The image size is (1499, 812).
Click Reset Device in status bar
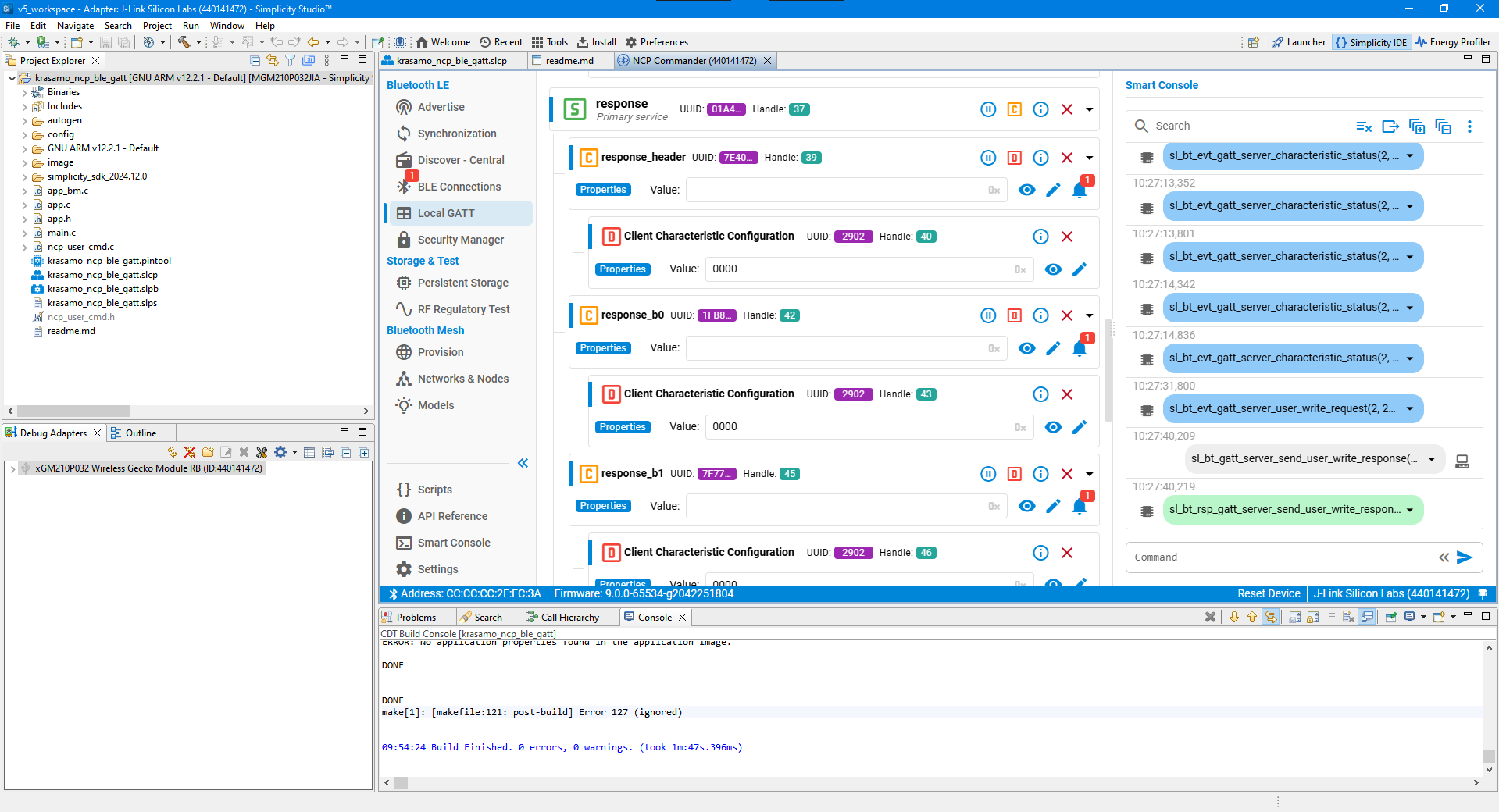coord(1269,594)
